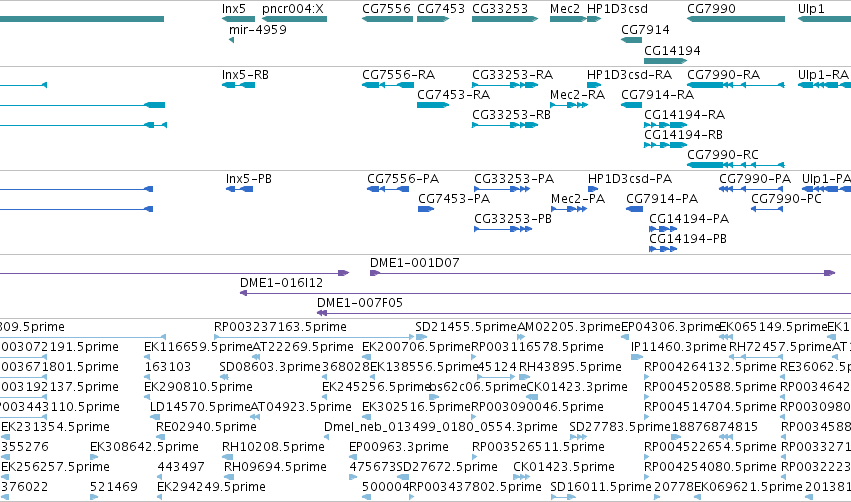Screen dimensions: 851x502
Task: Open the CG7914-RA transcript
Action: pyautogui.click(x=632, y=105)
